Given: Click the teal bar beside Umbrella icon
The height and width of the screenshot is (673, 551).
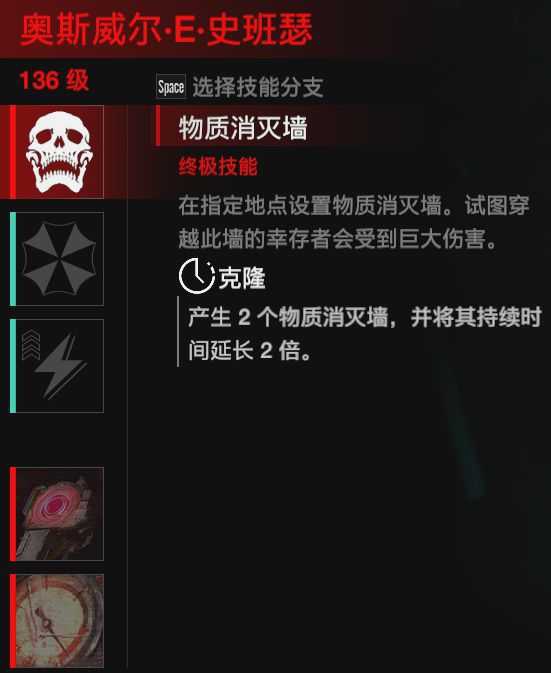Looking at the screenshot, I should 13,259.
